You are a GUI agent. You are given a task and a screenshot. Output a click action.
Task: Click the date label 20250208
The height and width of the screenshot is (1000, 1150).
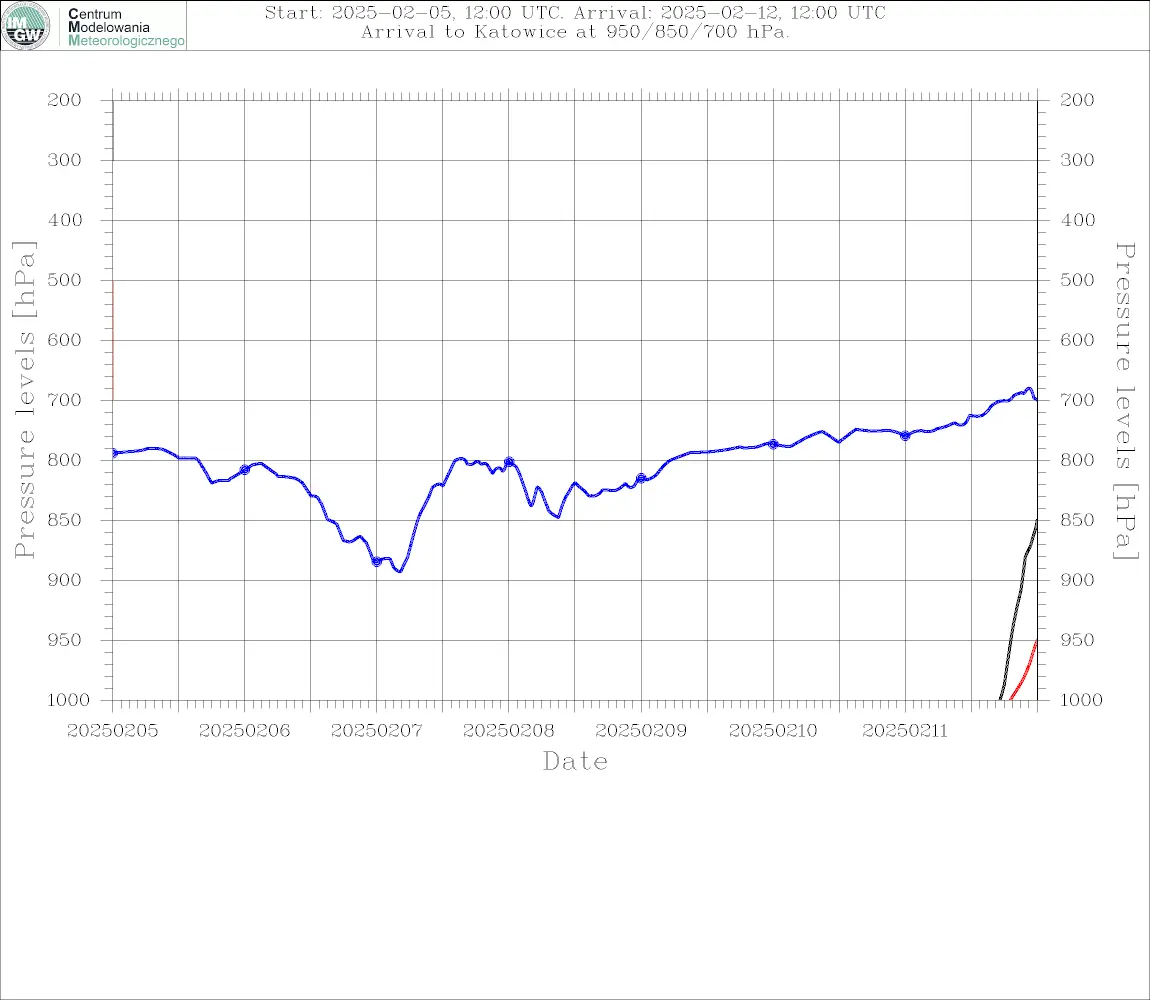[x=508, y=731]
